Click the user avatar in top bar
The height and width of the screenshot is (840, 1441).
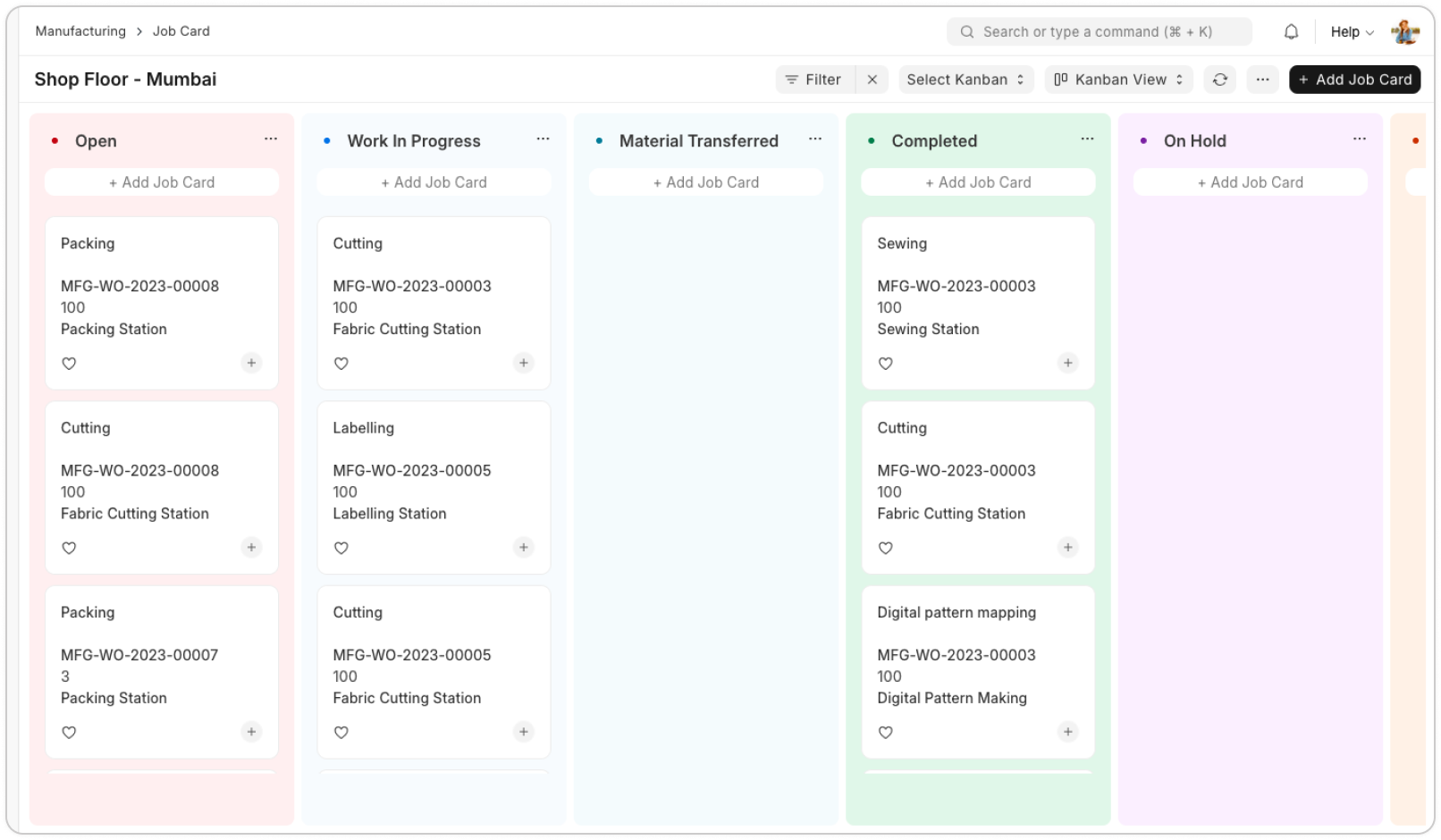(1404, 32)
